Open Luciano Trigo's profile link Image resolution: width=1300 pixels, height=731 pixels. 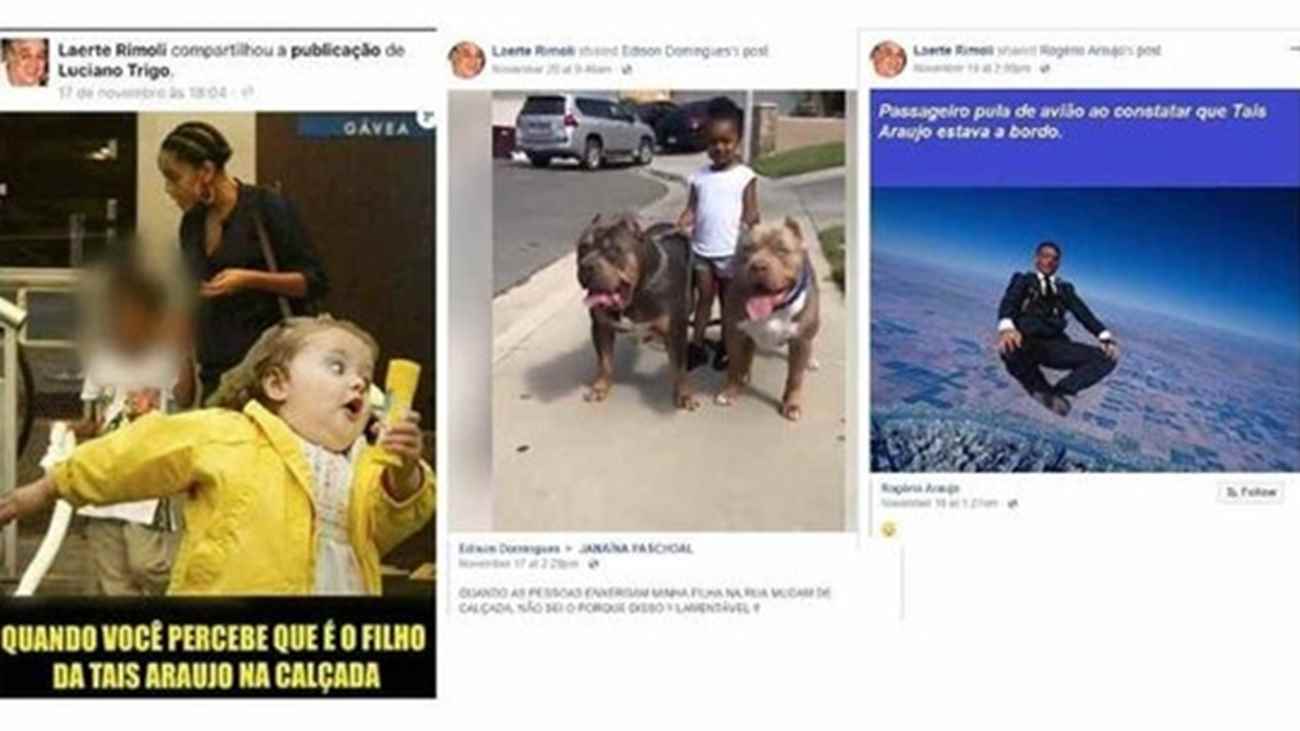coord(113,71)
